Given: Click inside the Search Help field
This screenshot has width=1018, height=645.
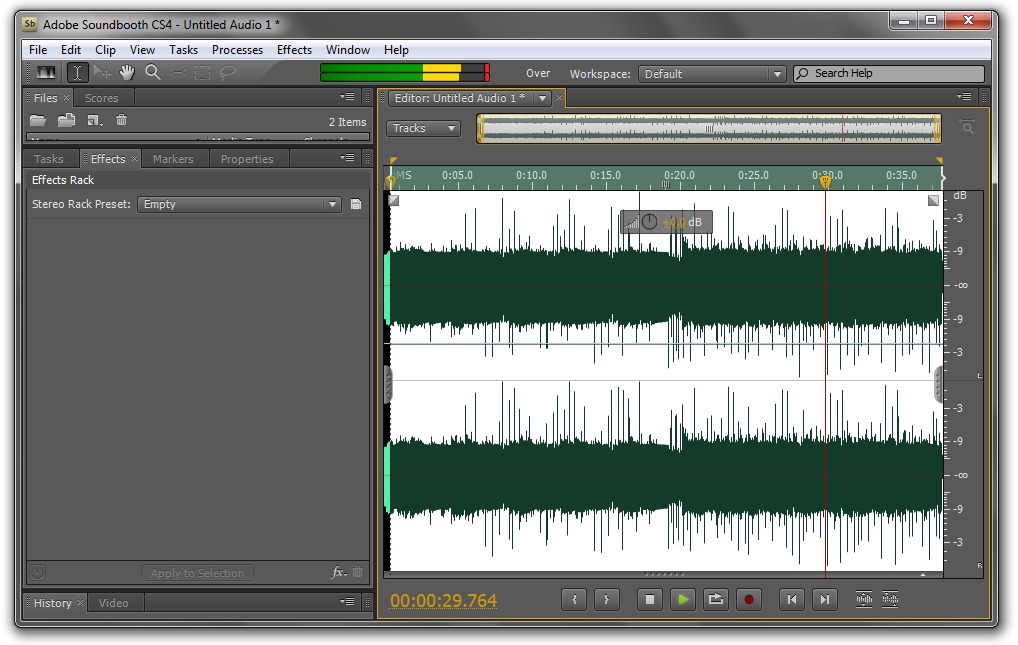Looking at the screenshot, I should pos(889,73).
